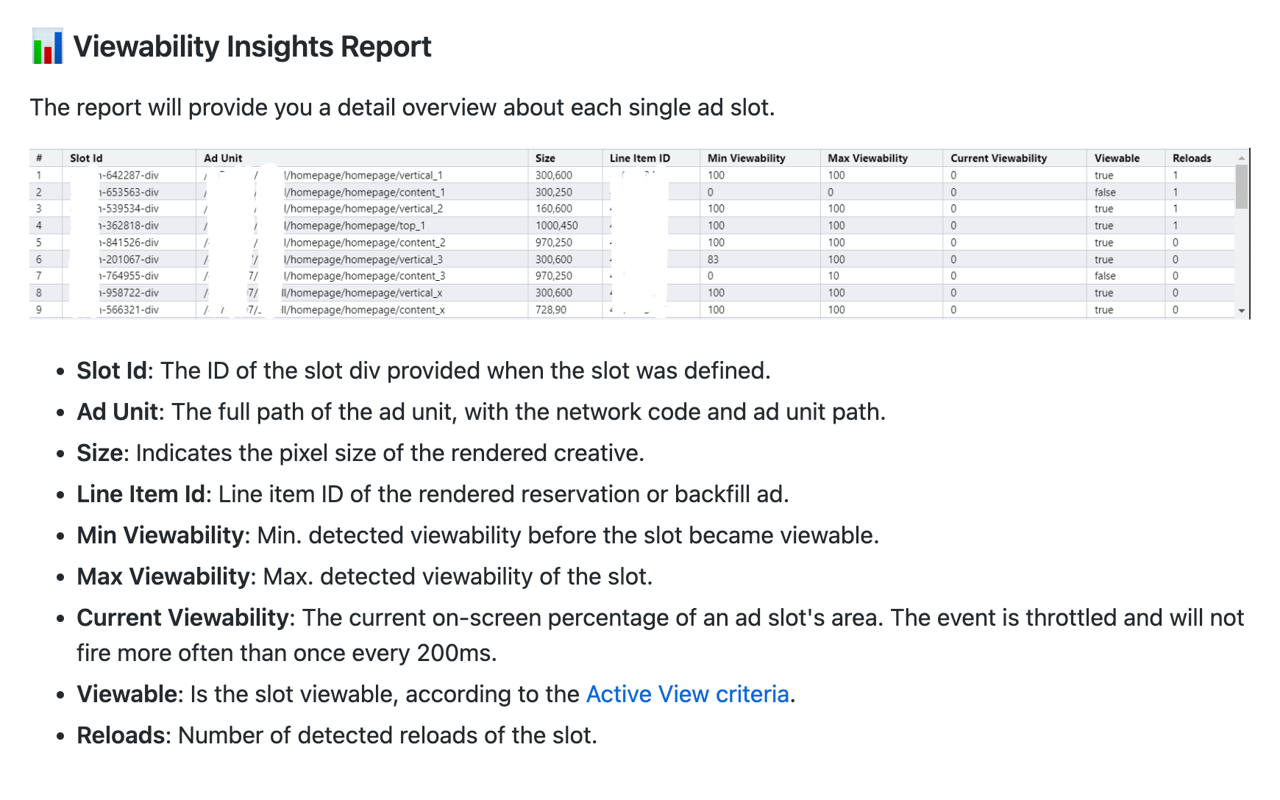The height and width of the screenshot is (800, 1280).
Task: Click the scrollbar down arrow on the table
Action: pos(1240,311)
